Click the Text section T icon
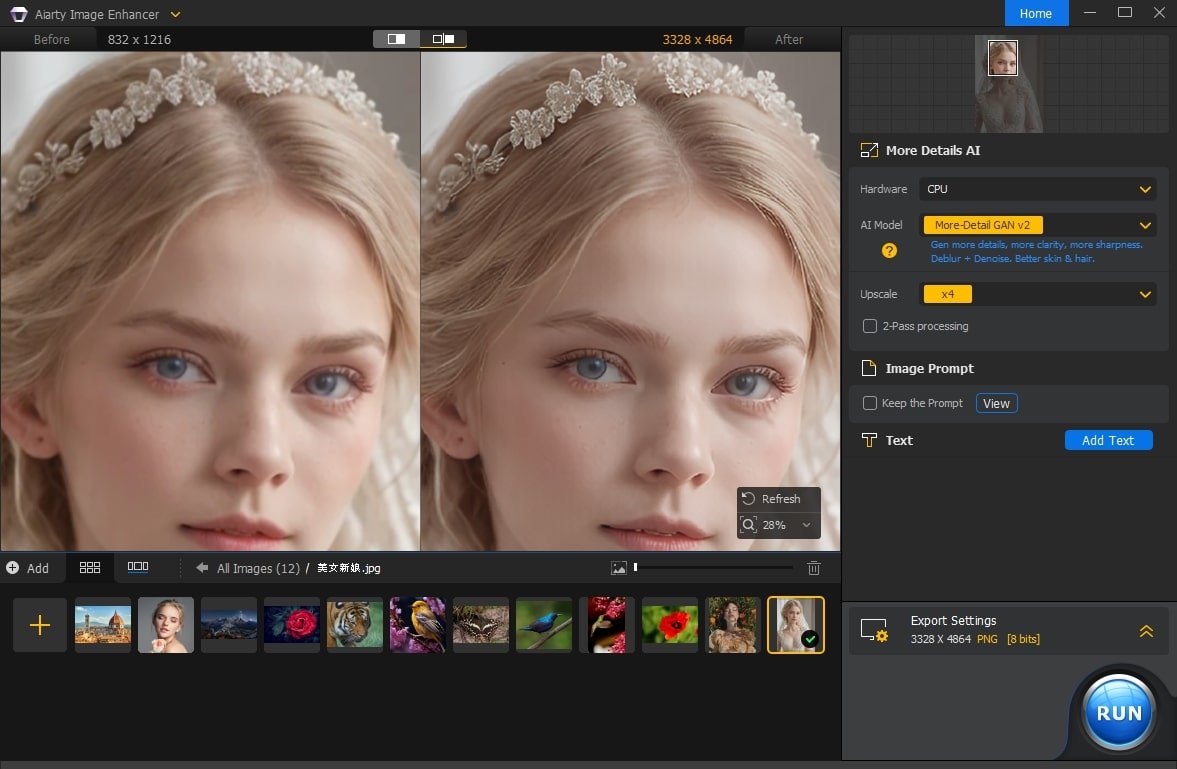This screenshot has height=769, width=1177. [x=869, y=440]
